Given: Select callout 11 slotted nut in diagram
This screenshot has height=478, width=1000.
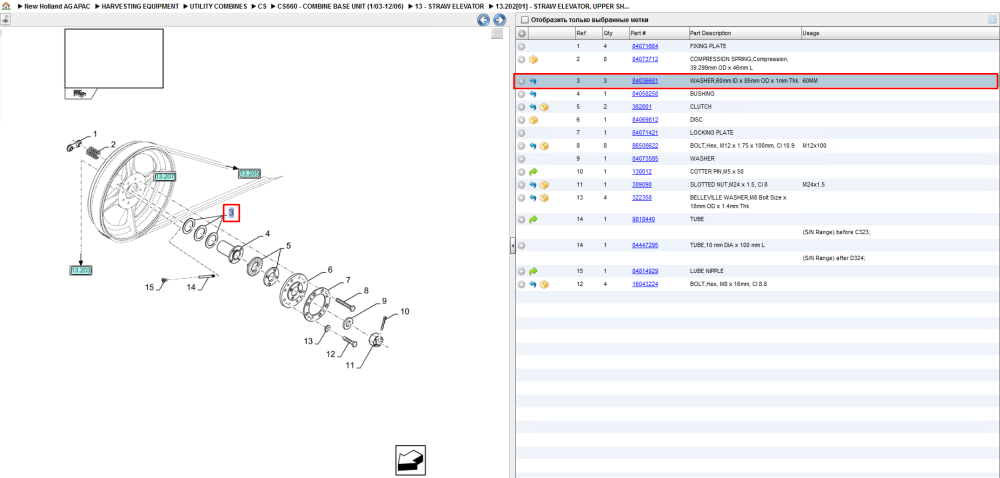Looking at the screenshot, I should pyautogui.click(x=349, y=366).
